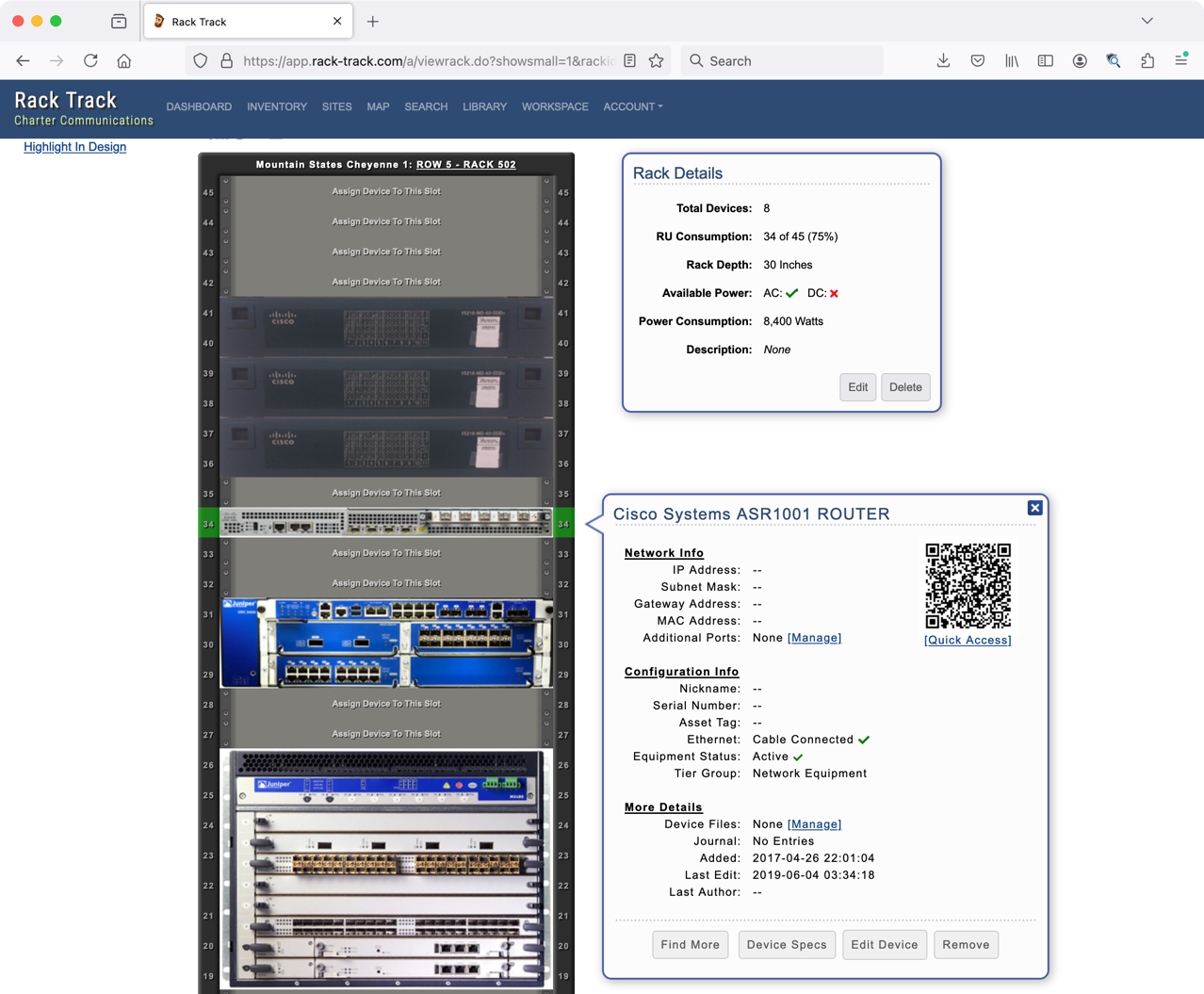Image resolution: width=1204 pixels, height=994 pixels.
Task: Click the device QR code image
Action: pos(968,585)
